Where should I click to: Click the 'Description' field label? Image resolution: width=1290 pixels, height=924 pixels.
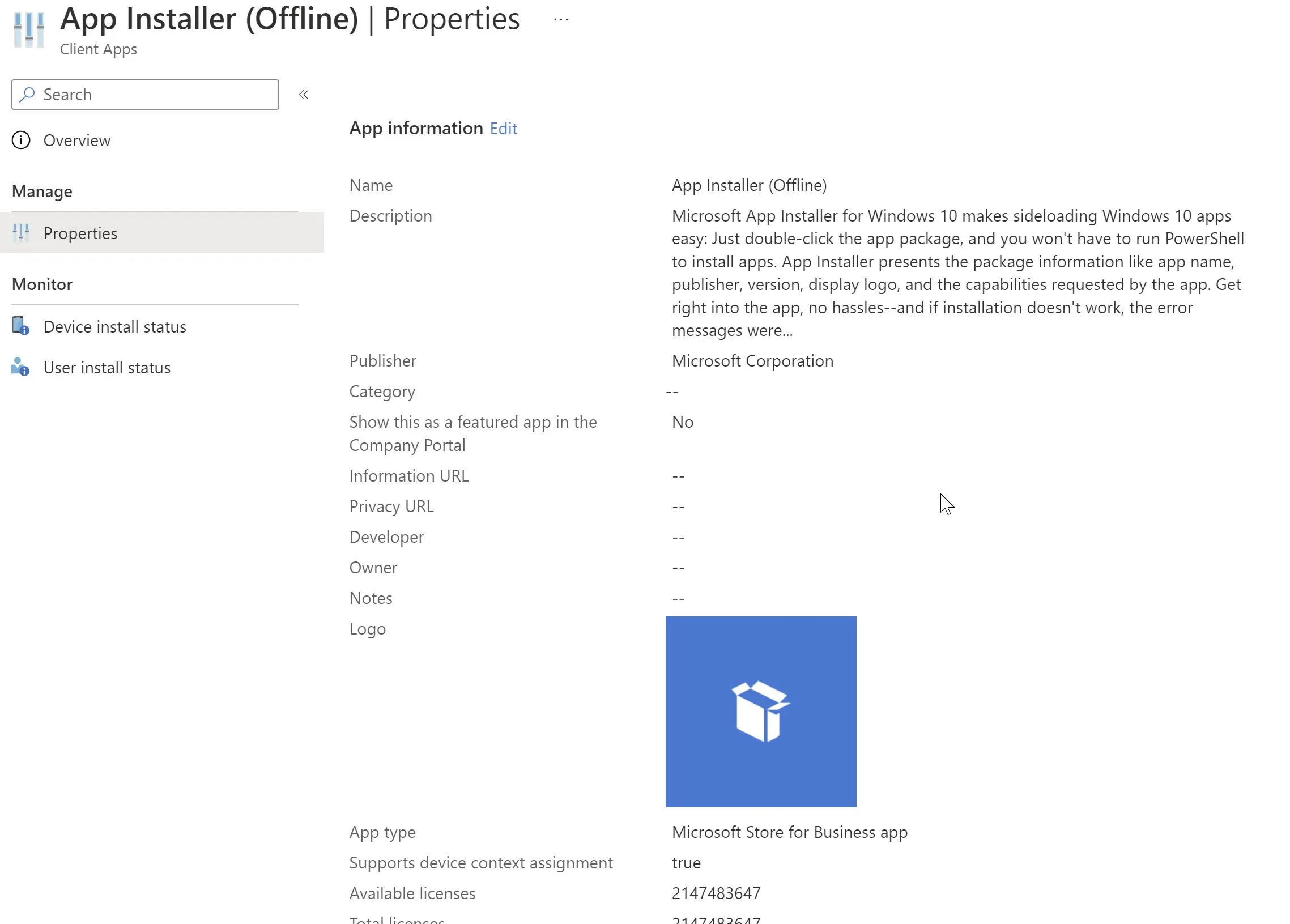pyautogui.click(x=390, y=216)
